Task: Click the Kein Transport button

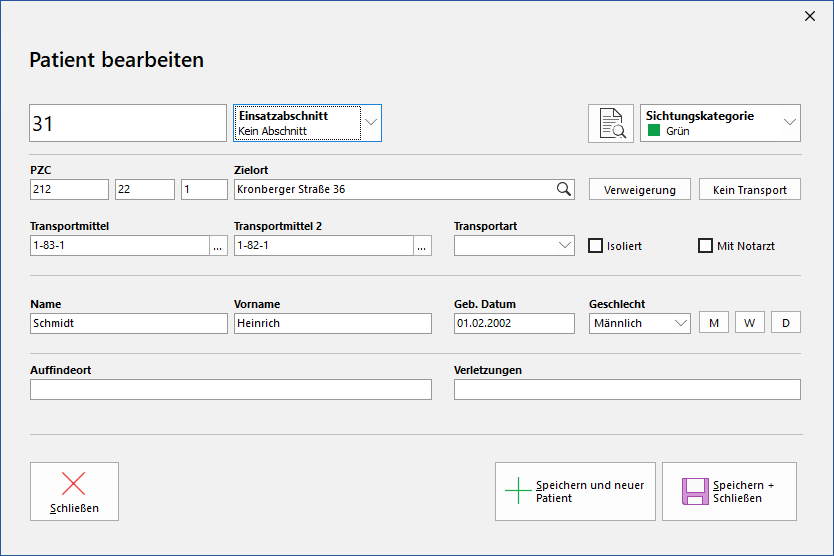Action: 749,189
